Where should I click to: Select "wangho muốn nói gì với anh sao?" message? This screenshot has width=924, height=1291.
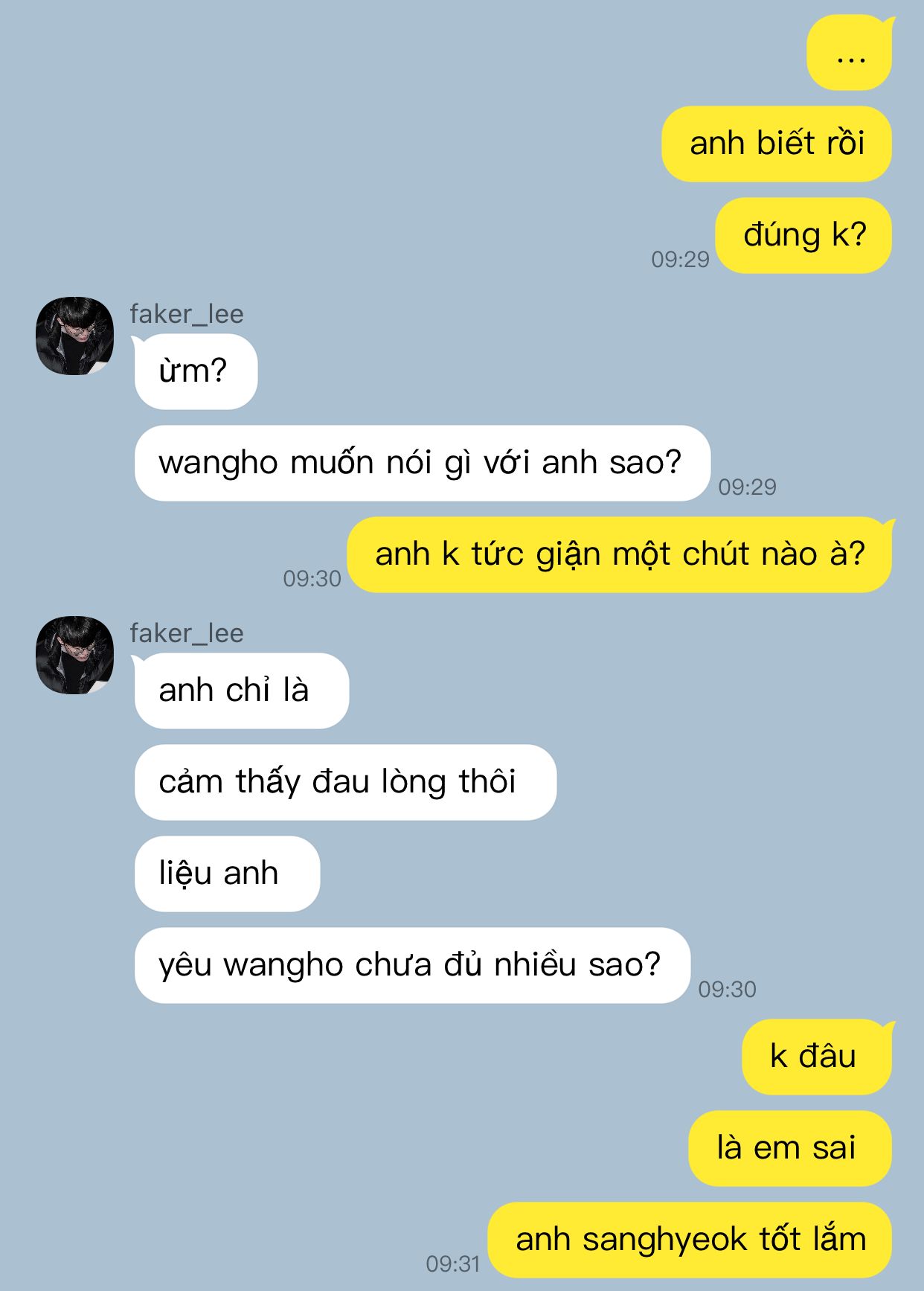(x=422, y=464)
